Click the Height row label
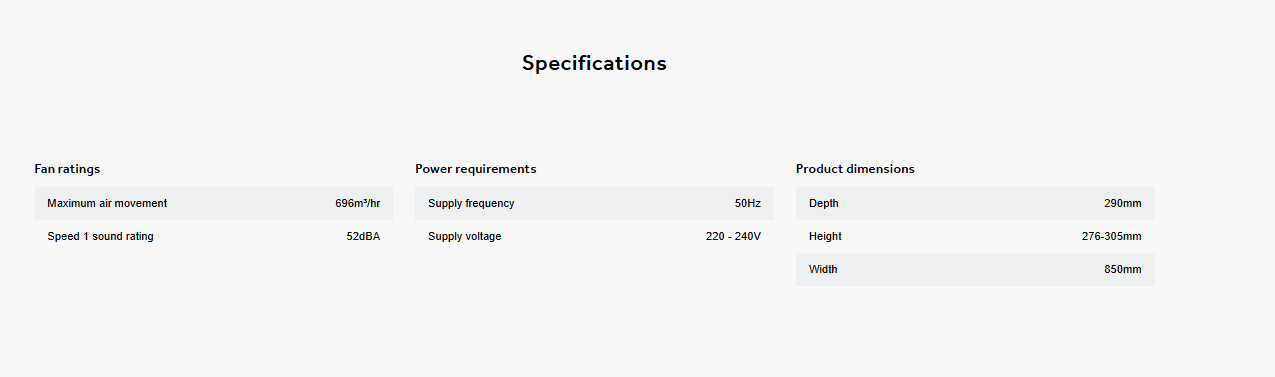The height and width of the screenshot is (377, 1275). coord(825,236)
